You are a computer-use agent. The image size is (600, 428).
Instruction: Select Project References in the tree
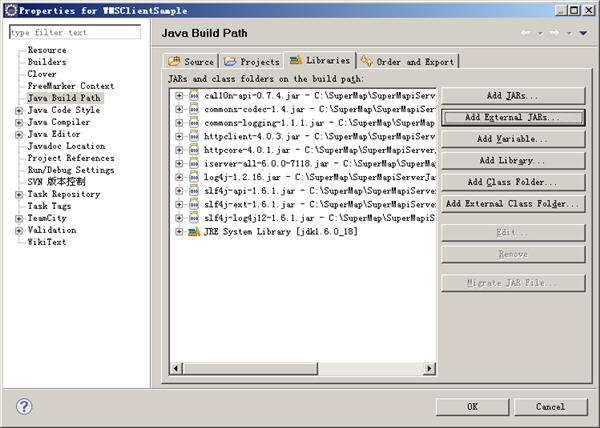tap(70, 158)
